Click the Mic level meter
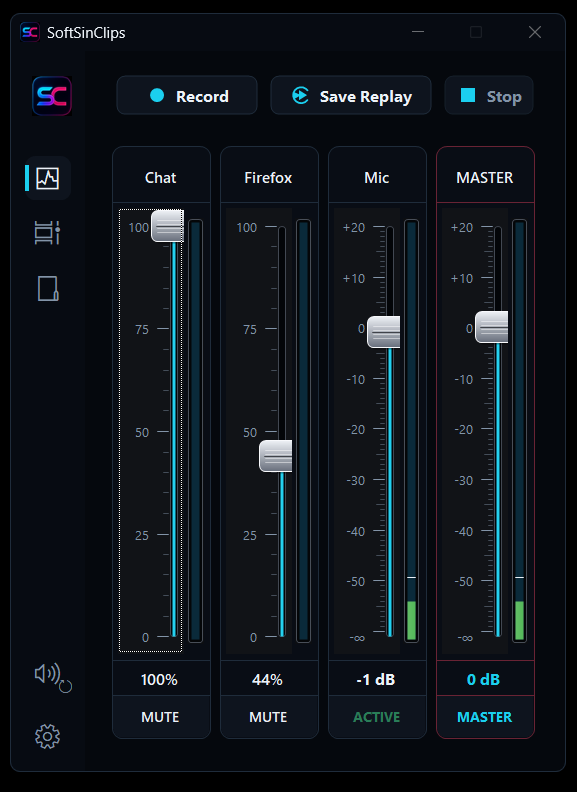The image size is (577, 792). click(411, 431)
